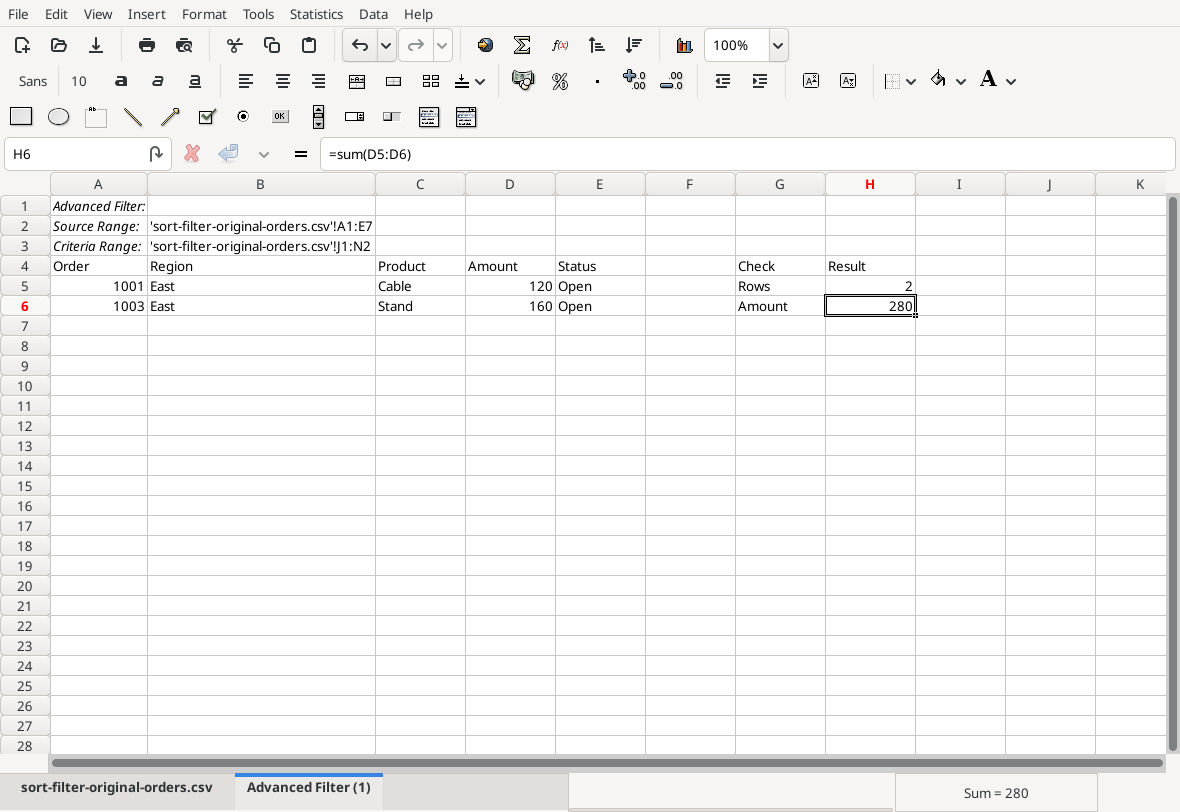Redo the undone action
Screen dimensions: 1180x812
415,45
